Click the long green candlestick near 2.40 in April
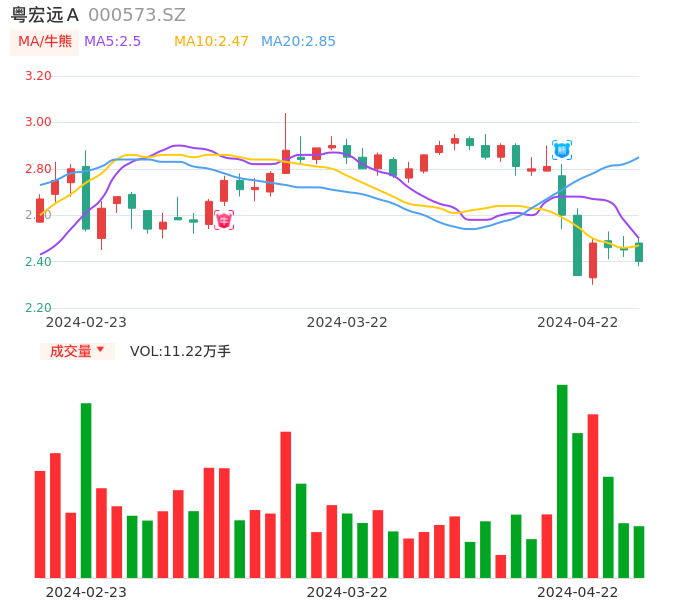 click(x=577, y=245)
